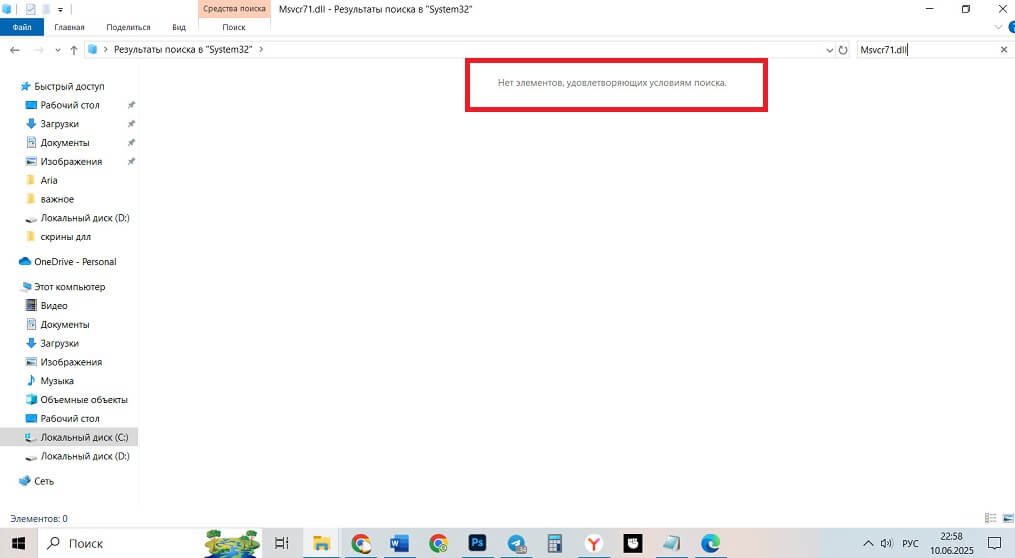Click the Microsoft Edge taskbar icon
The width and height of the screenshot is (1015, 558).
pos(710,543)
